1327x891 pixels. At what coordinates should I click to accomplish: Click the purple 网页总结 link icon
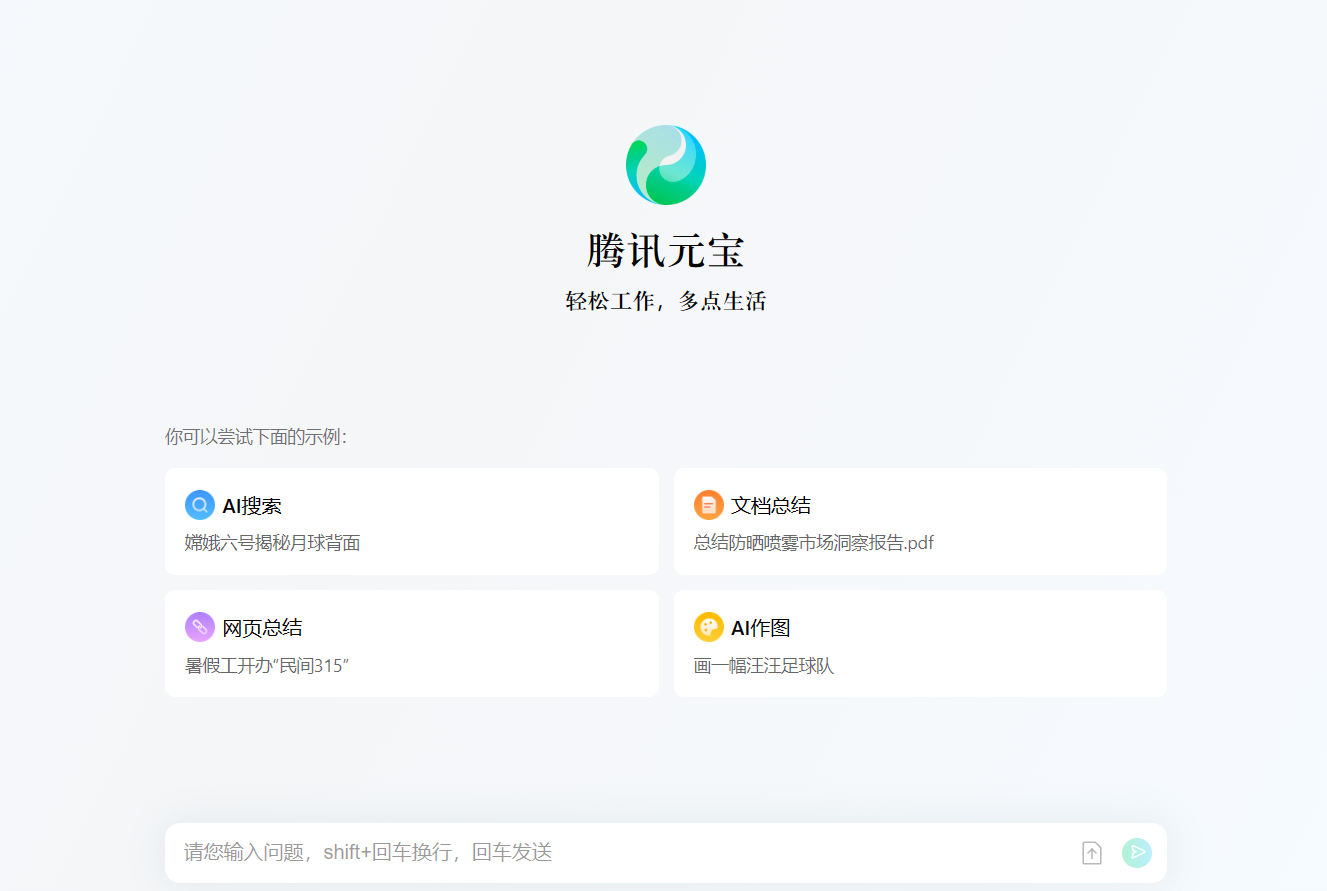(x=200, y=627)
